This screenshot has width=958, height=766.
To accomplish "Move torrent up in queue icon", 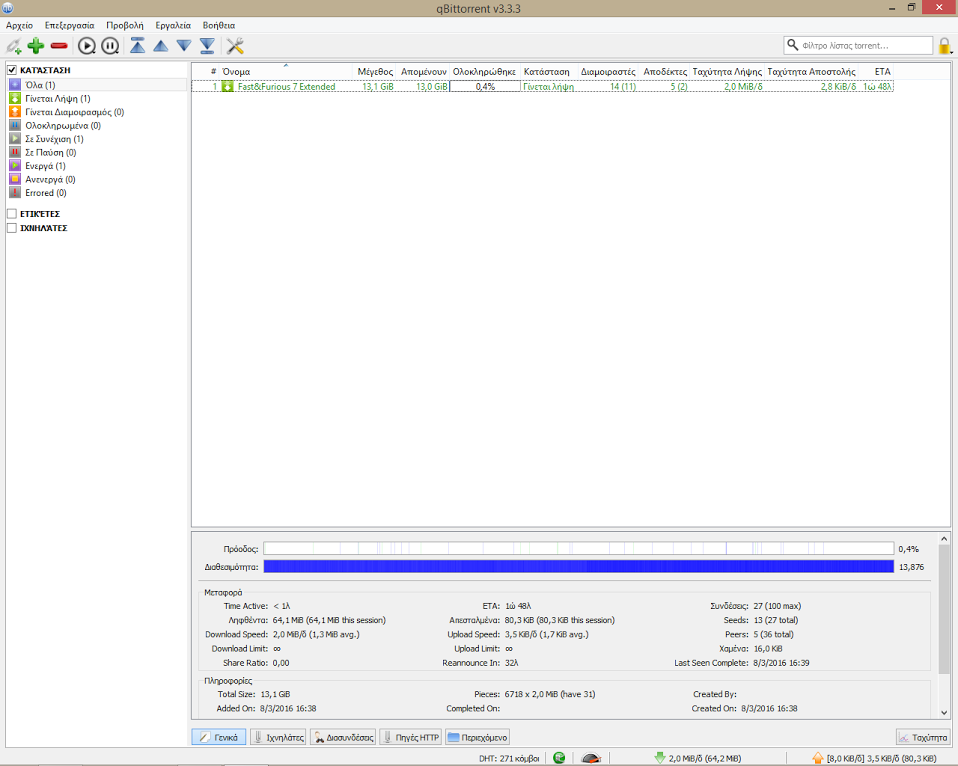I will tap(161, 46).
